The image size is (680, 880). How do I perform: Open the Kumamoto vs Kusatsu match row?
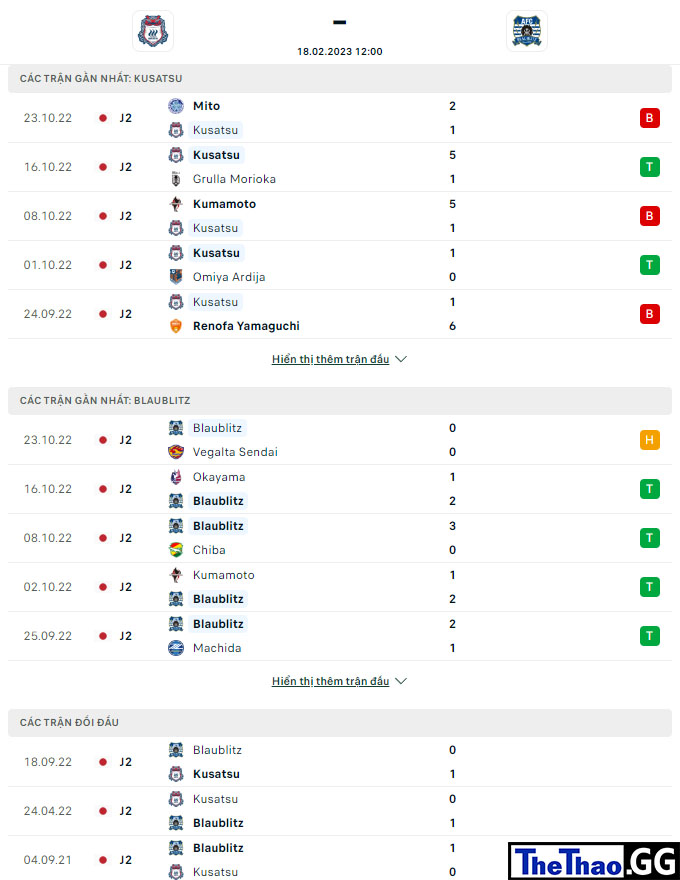340,216
